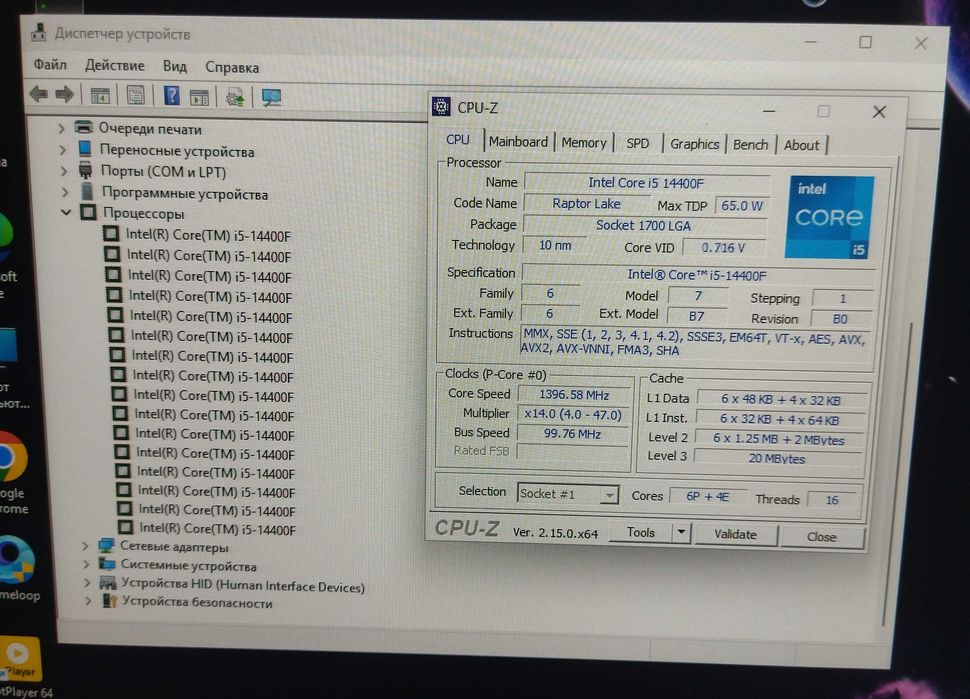Screen dimensions: 970x699
Task: Expand the Порты (COM и LPT) node
Action: 64,170
